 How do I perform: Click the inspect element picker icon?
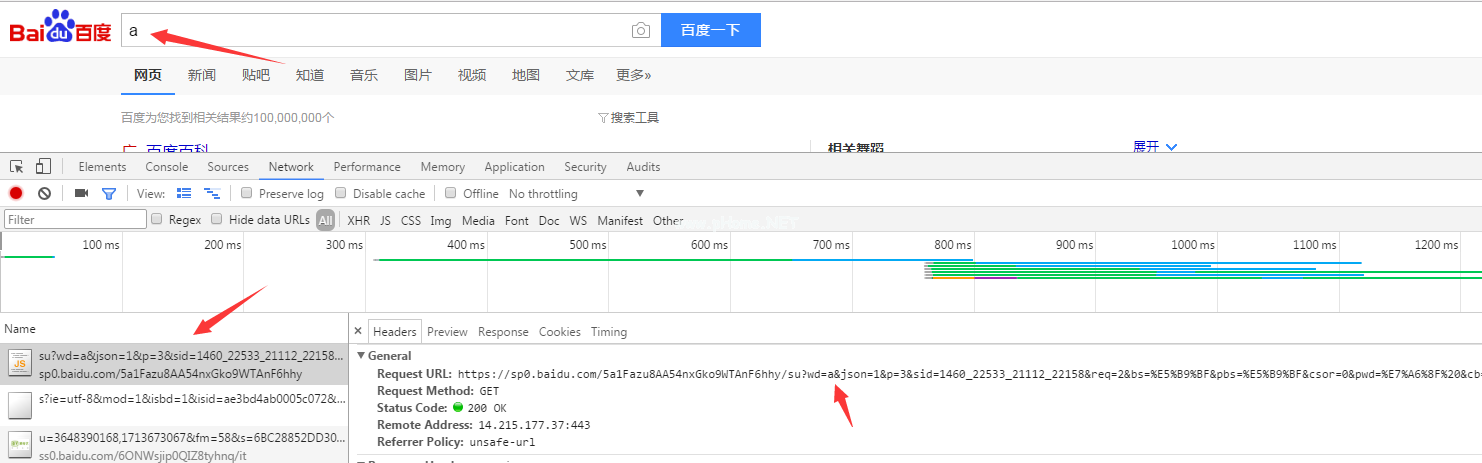tap(17, 167)
